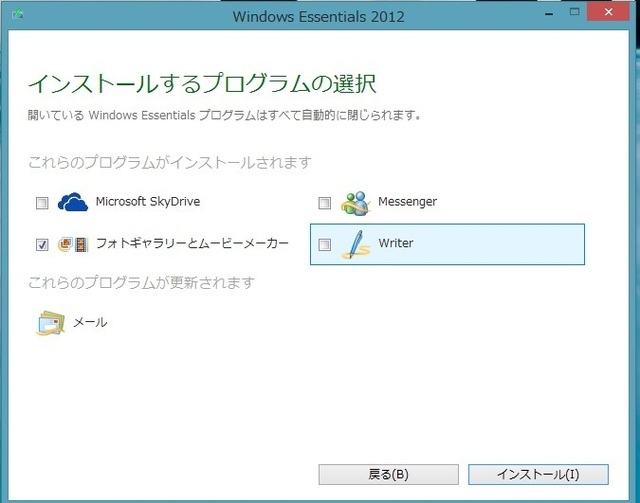Select the Messenger label
640x503 pixels.
[x=407, y=202]
